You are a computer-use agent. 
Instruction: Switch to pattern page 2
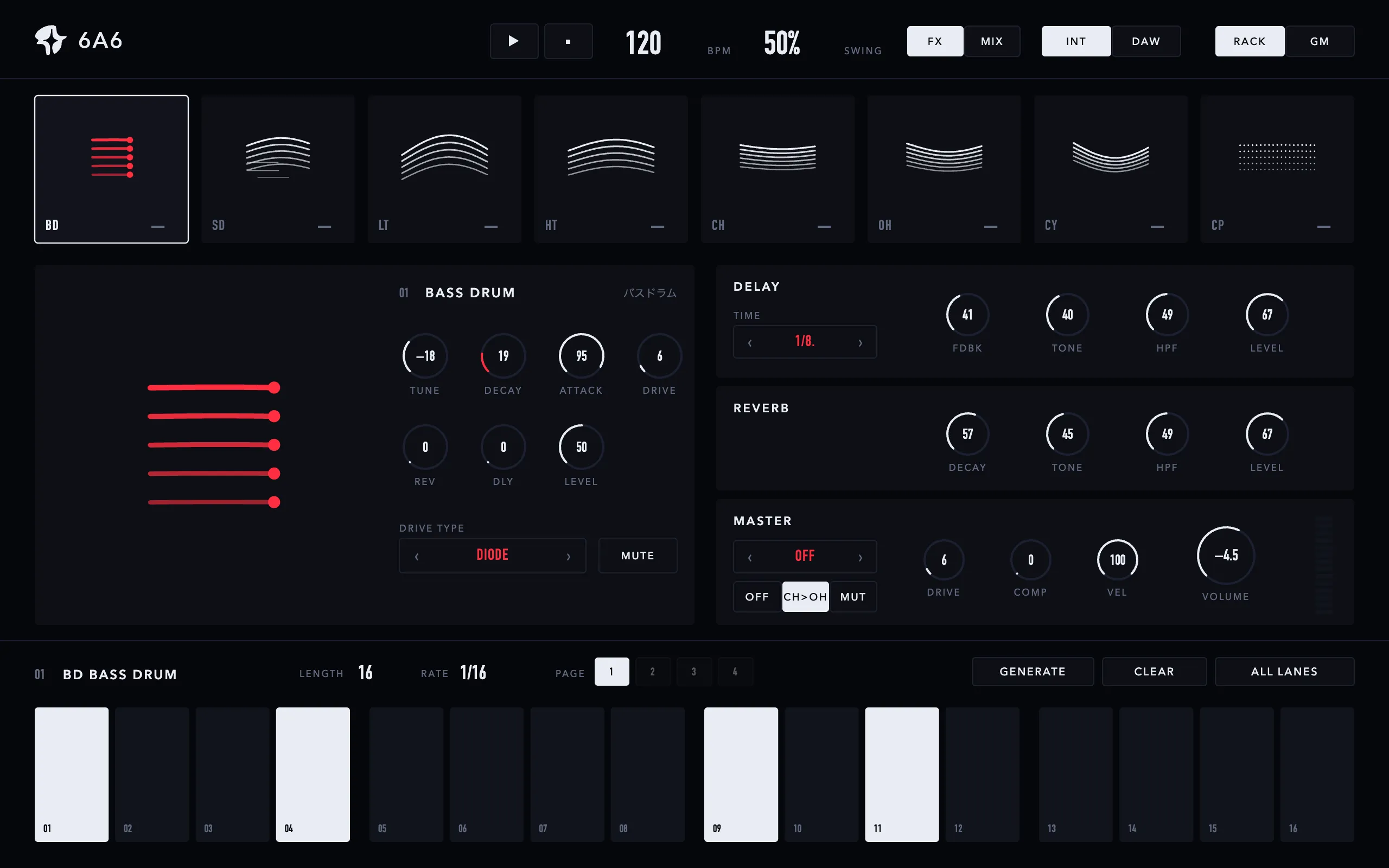(x=653, y=671)
